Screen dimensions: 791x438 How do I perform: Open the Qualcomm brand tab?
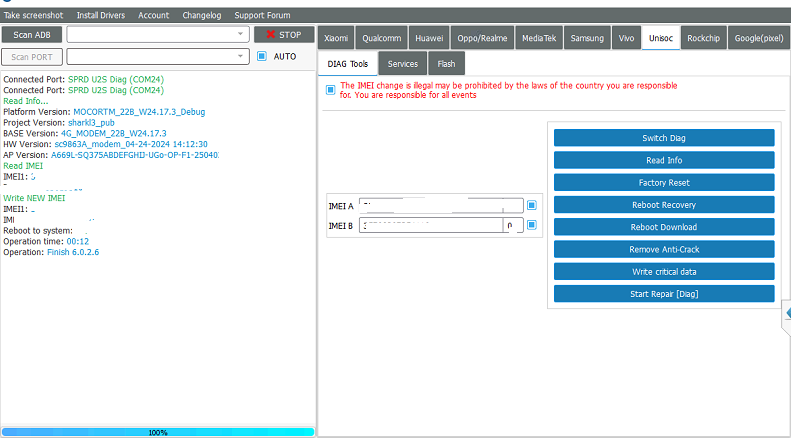coord(381,38)
